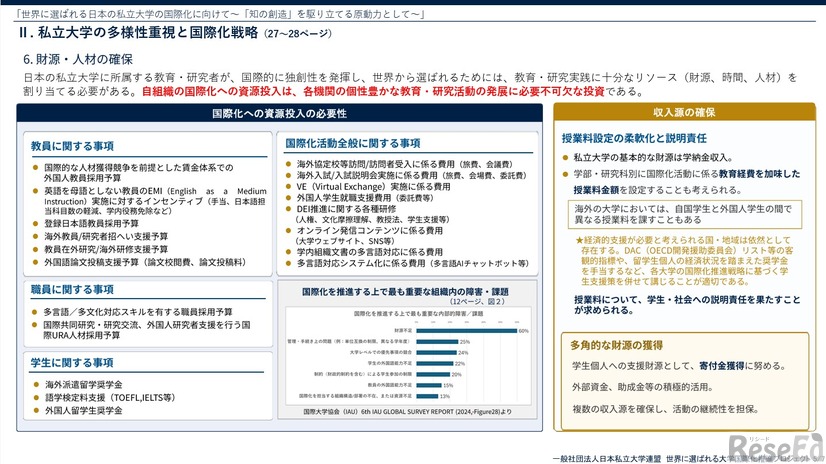Click the bullet '海外入試/入試説明会実施に係る費用'

point(411,175)
